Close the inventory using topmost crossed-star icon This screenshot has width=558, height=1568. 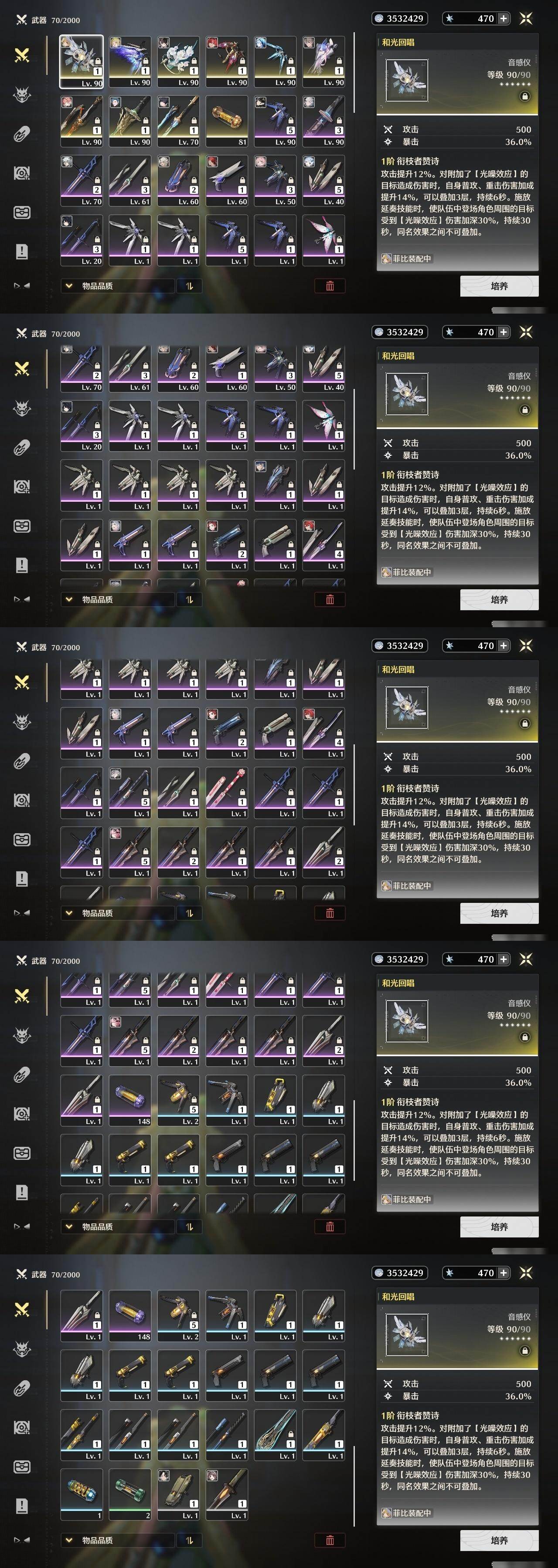(x=526, y=18)
